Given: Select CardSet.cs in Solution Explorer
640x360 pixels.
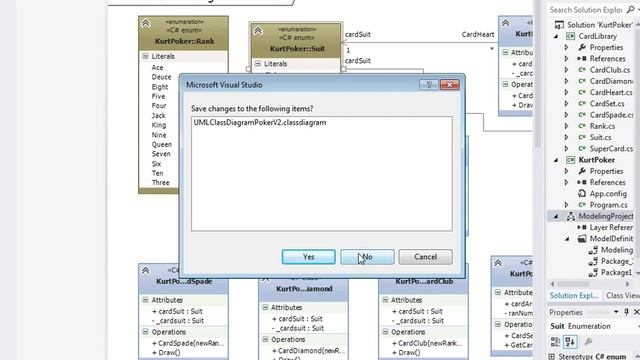Looking at the screenshot, I should 607,104.
